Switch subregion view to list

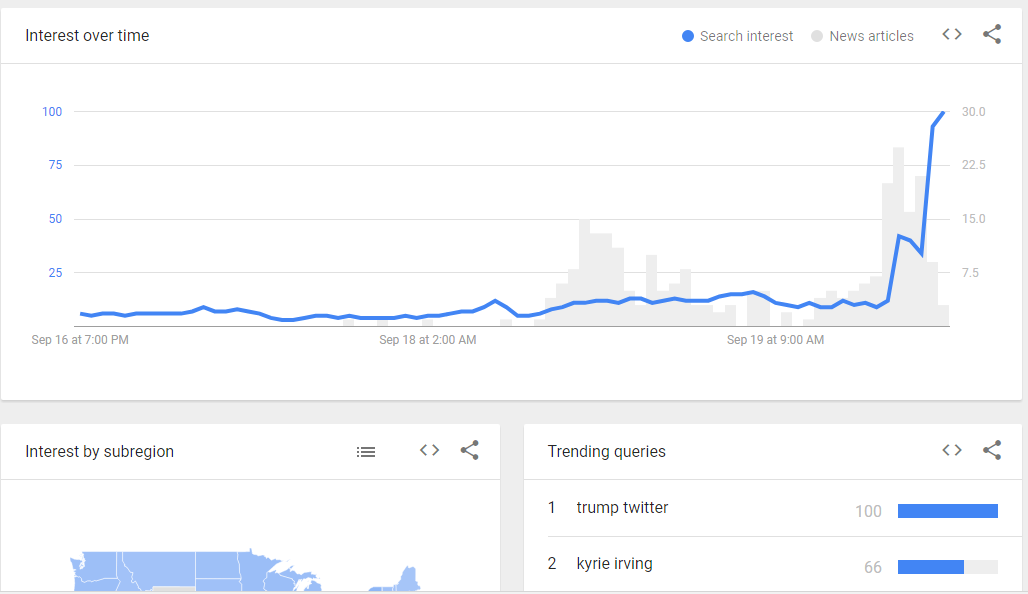coord(366,452)
